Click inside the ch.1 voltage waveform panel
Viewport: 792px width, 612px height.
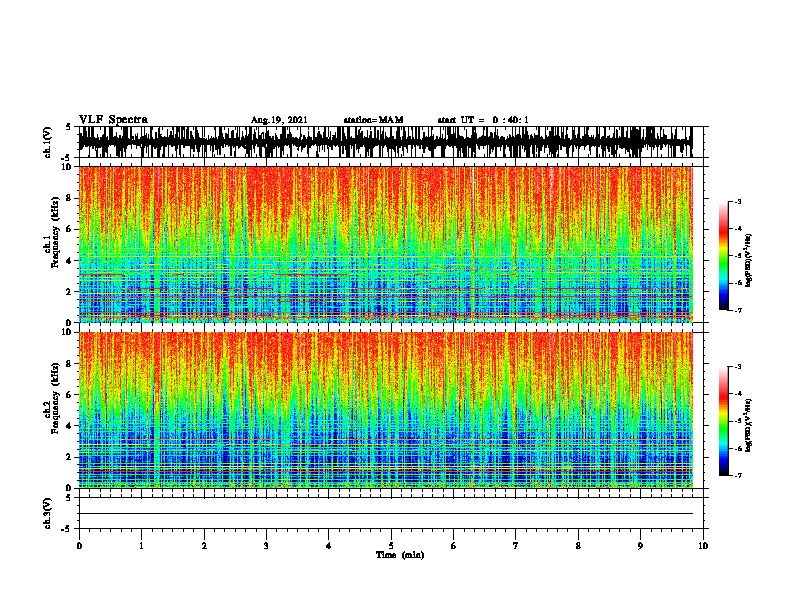coord(393,142)
